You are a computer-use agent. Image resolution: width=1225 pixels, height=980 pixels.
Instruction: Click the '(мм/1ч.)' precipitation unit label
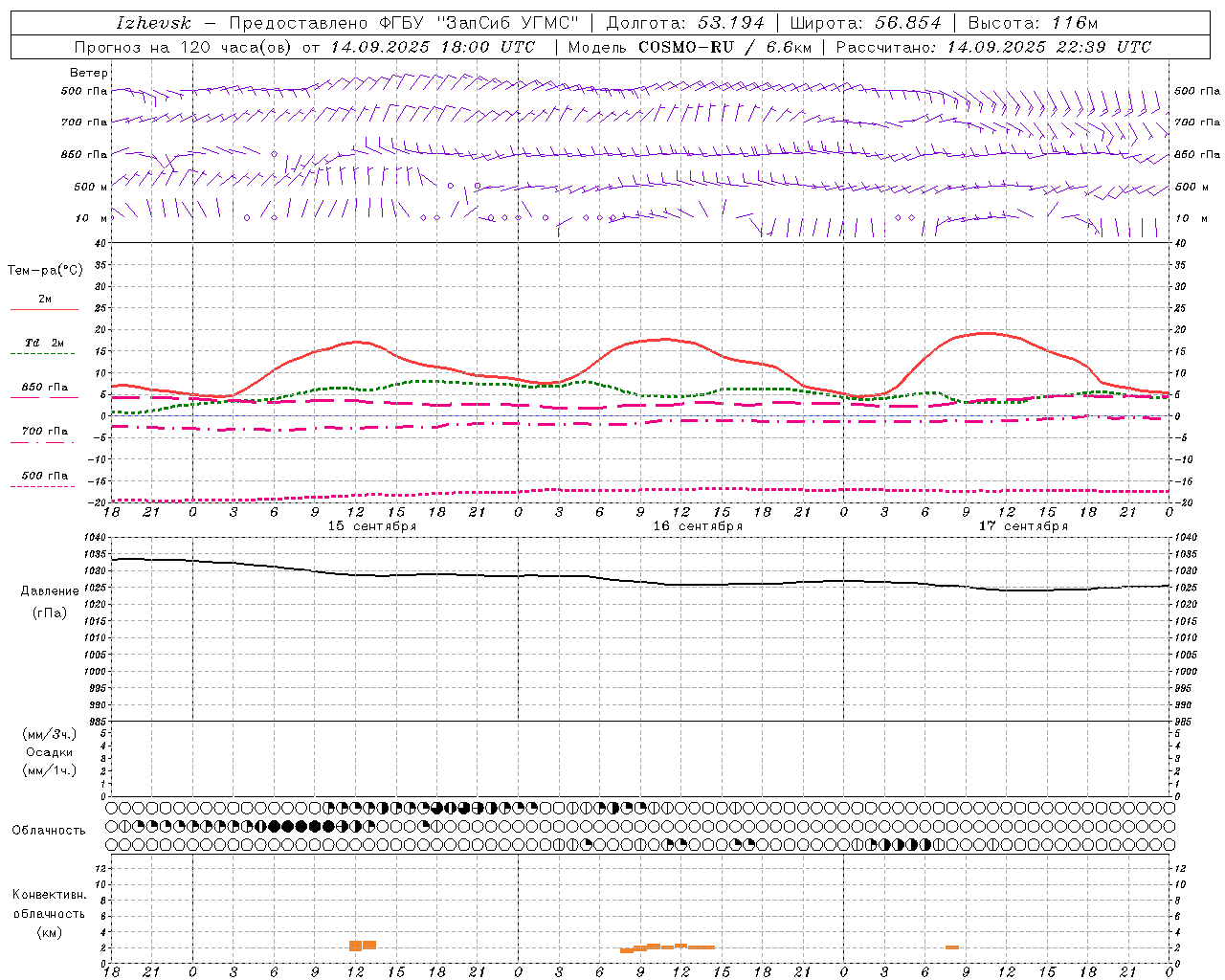click(49, 770)
